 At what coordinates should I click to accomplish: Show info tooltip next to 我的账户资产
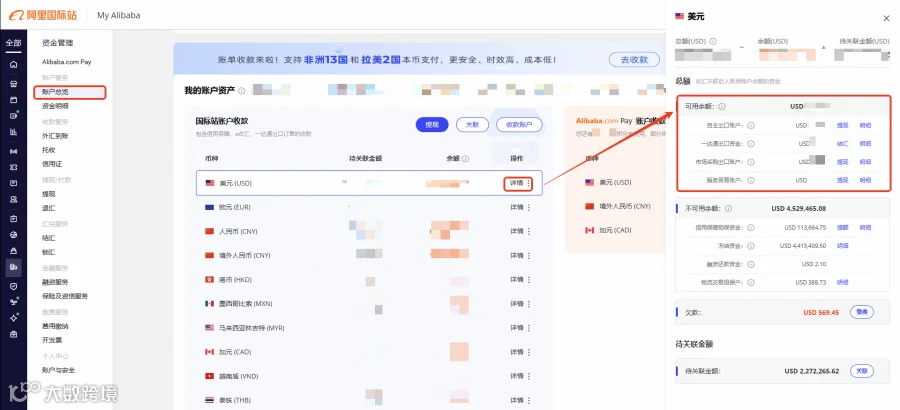point(242,91)
